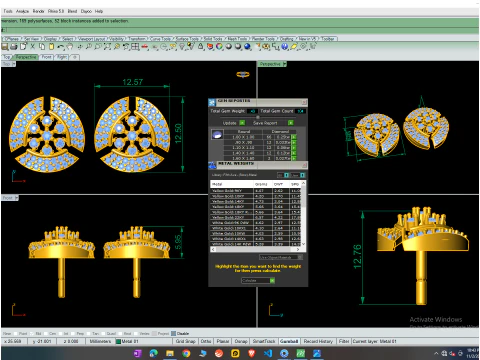This screenshot has width=480, height=360.
Task: Click the Render blue sphere icon
Action: point(247,47)
